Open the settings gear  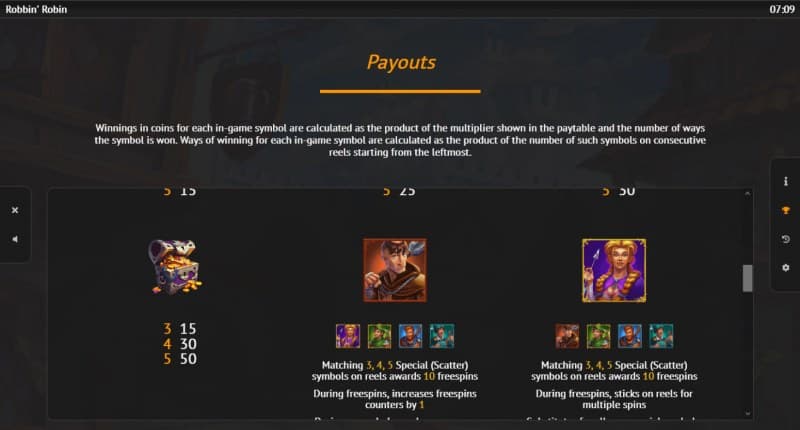[x=785, y=268]
